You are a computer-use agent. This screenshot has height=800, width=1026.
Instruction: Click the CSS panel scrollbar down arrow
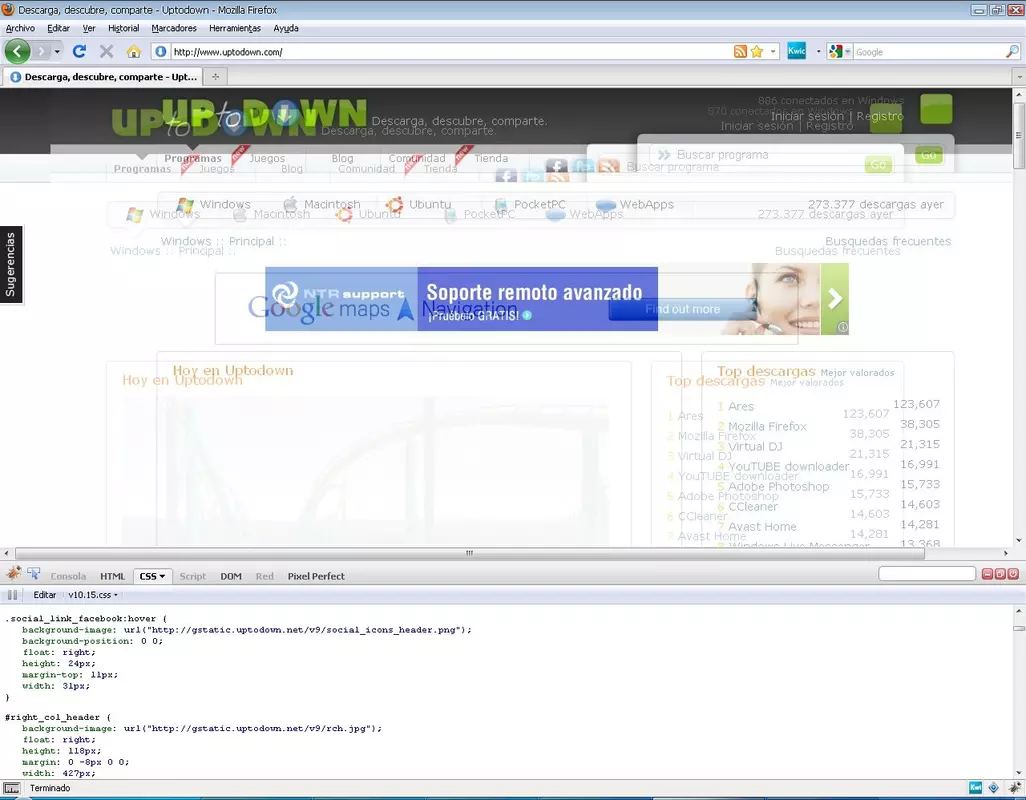coord(1019,773)
